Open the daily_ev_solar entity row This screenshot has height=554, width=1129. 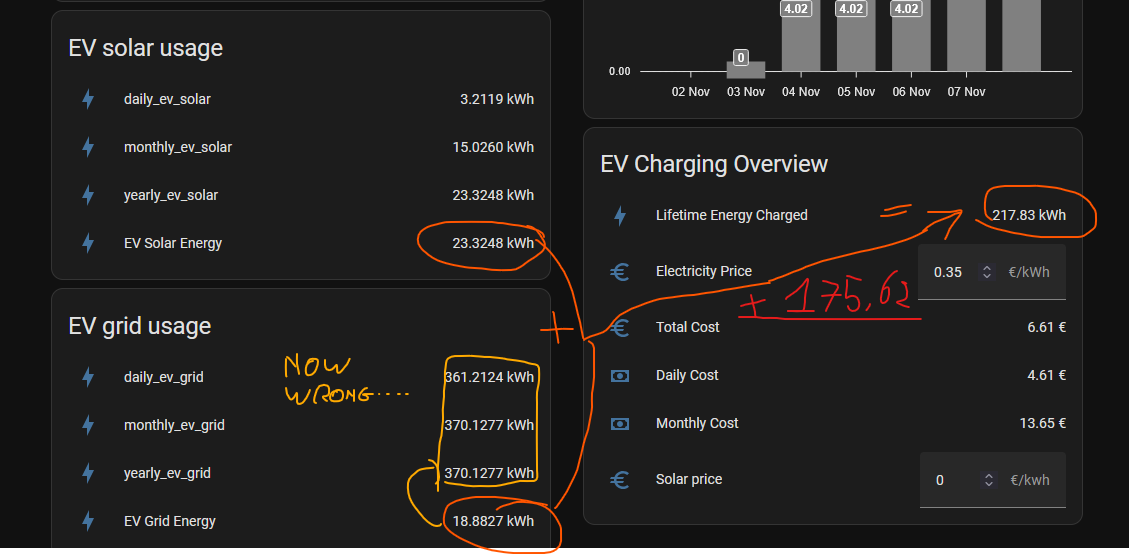pos(301,99)
